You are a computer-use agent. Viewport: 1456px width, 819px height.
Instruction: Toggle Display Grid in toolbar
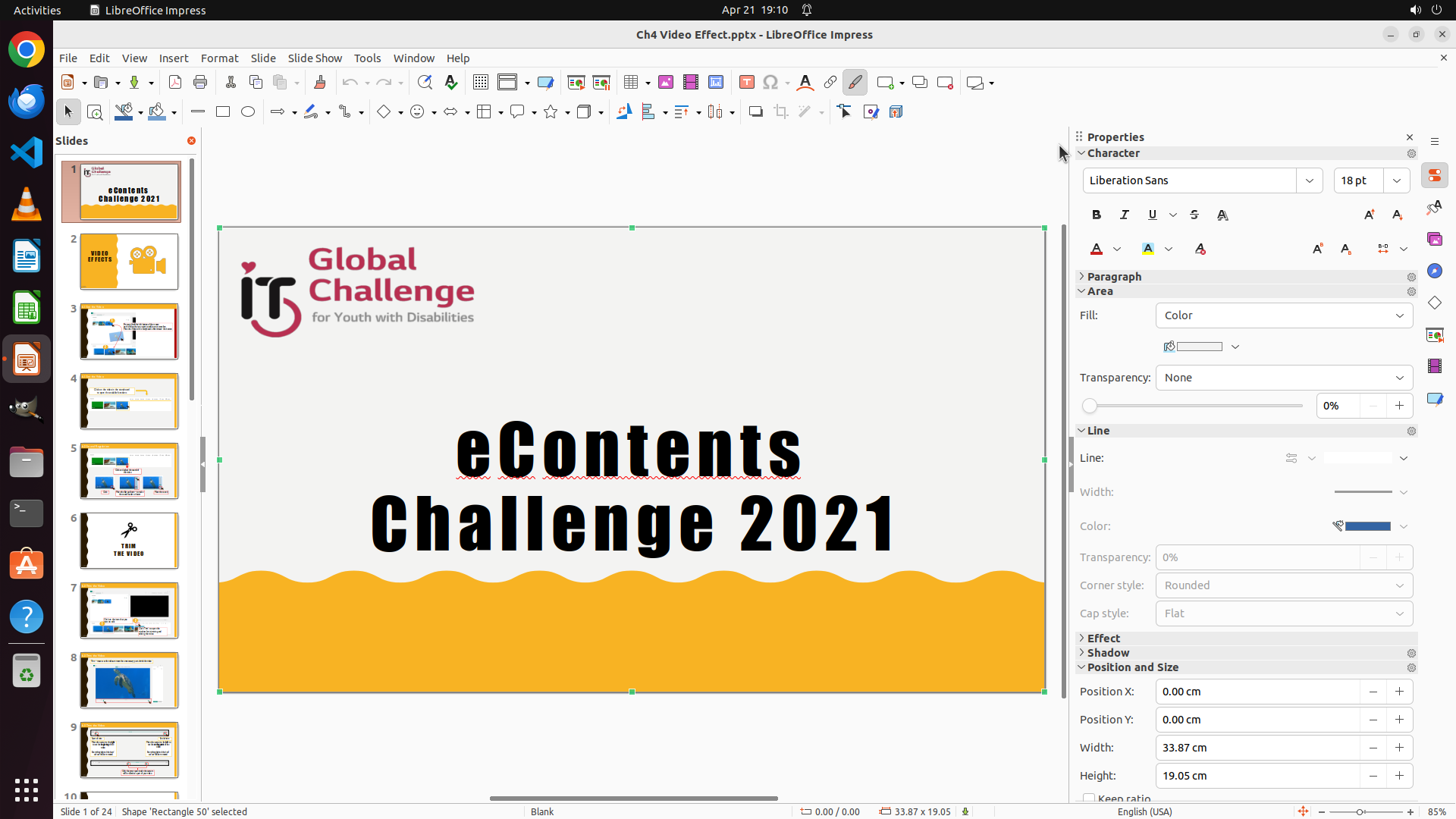pos(481,83)
